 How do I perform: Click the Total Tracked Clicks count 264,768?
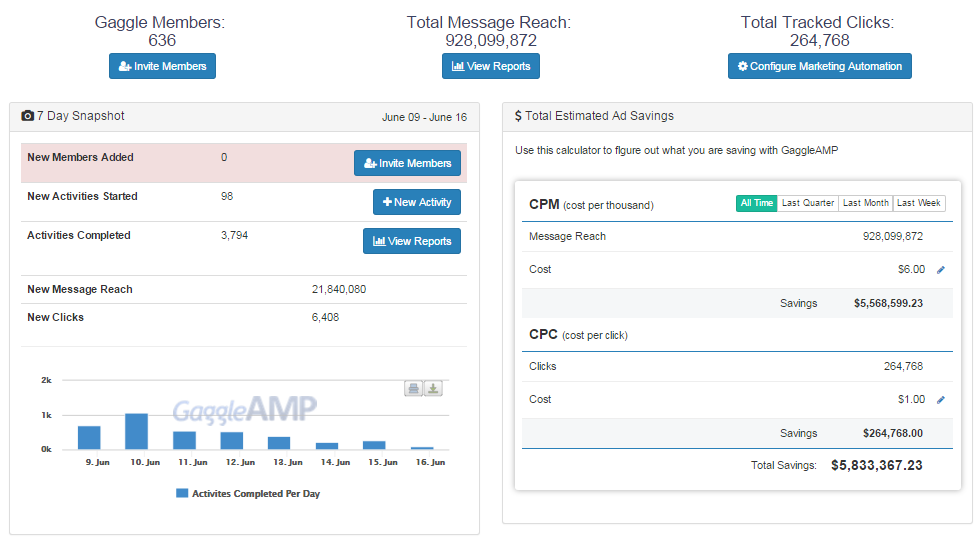819,41
